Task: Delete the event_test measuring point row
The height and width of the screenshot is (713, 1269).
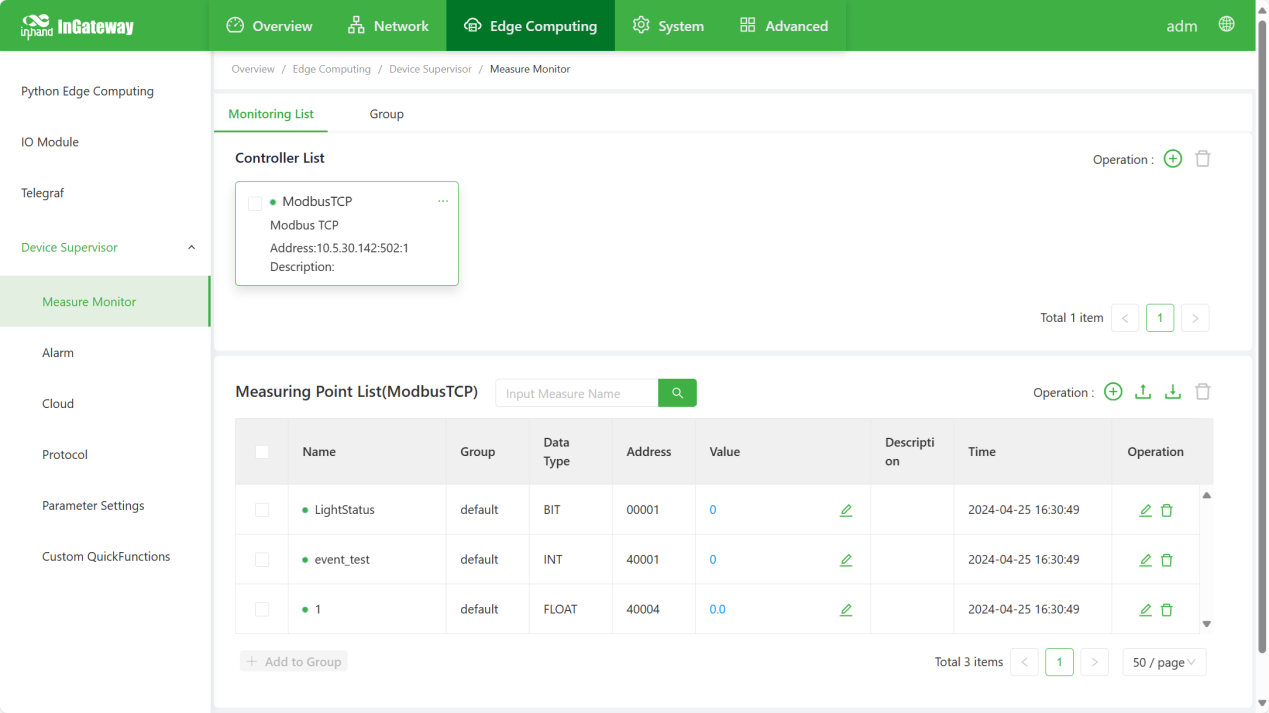Action: coord(1166,560)
